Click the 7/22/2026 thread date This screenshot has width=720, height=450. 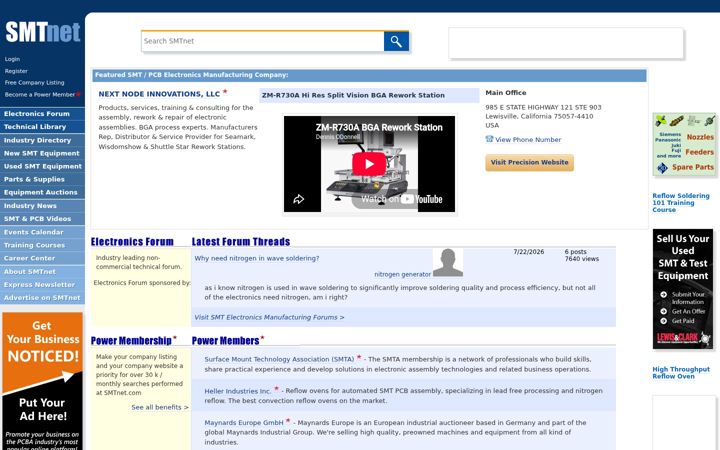[529, 252]
